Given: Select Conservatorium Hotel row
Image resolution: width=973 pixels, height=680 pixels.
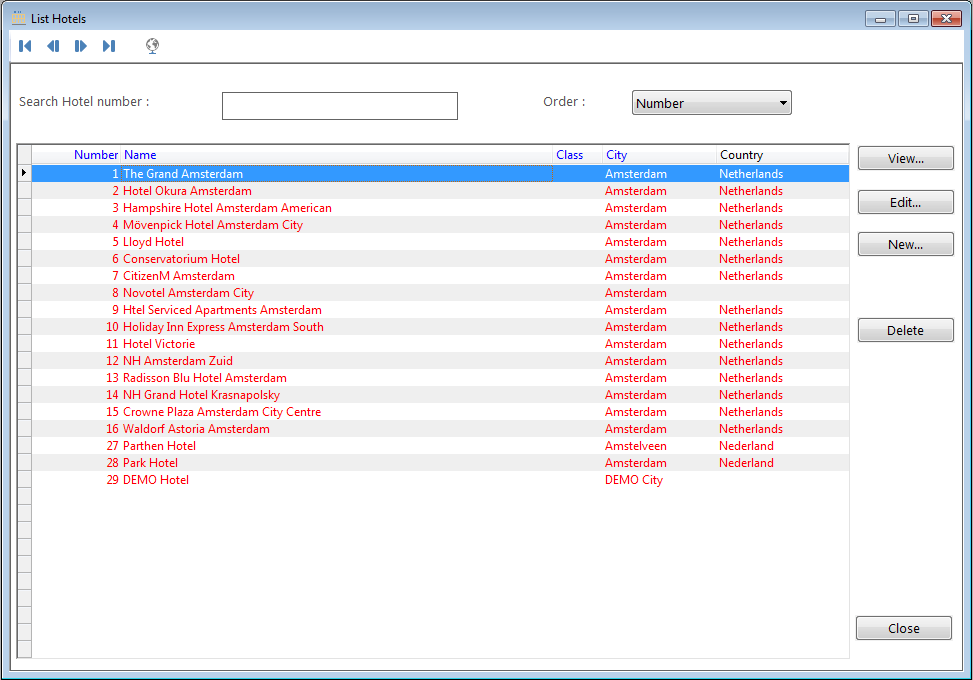Looking at the screenshot, I should point(440,259).
